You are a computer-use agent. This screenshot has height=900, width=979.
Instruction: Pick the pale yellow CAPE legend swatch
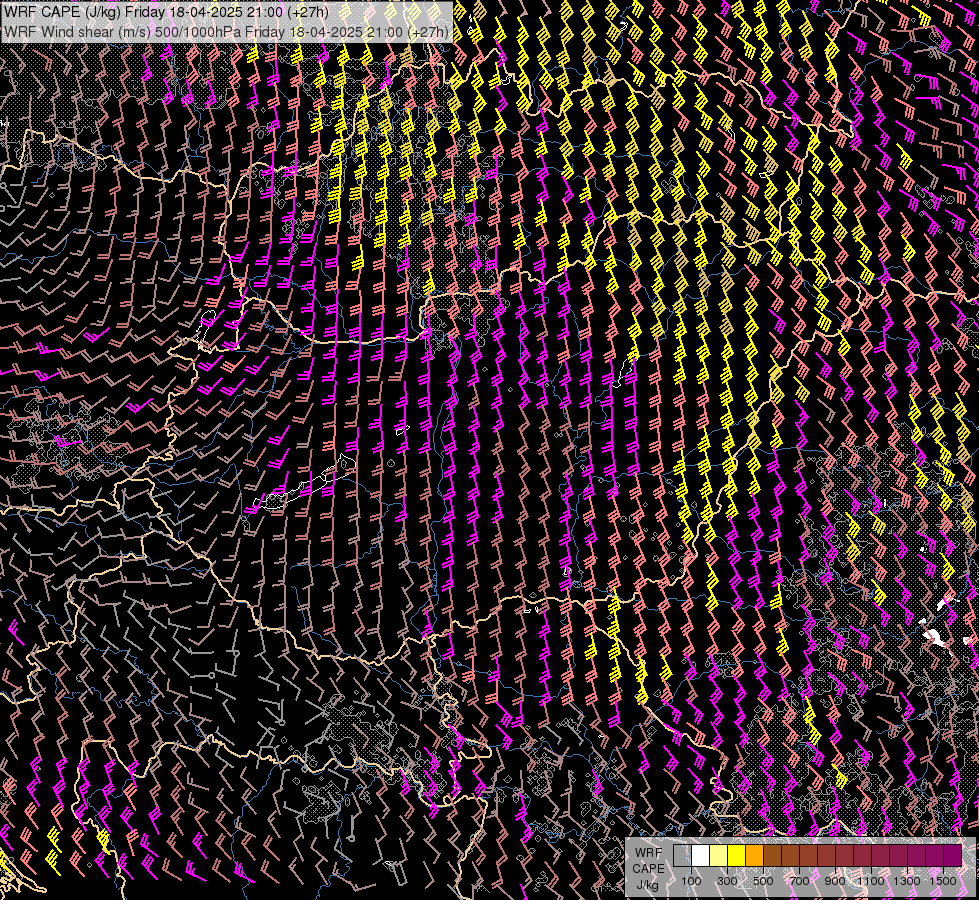pos(719,856)
